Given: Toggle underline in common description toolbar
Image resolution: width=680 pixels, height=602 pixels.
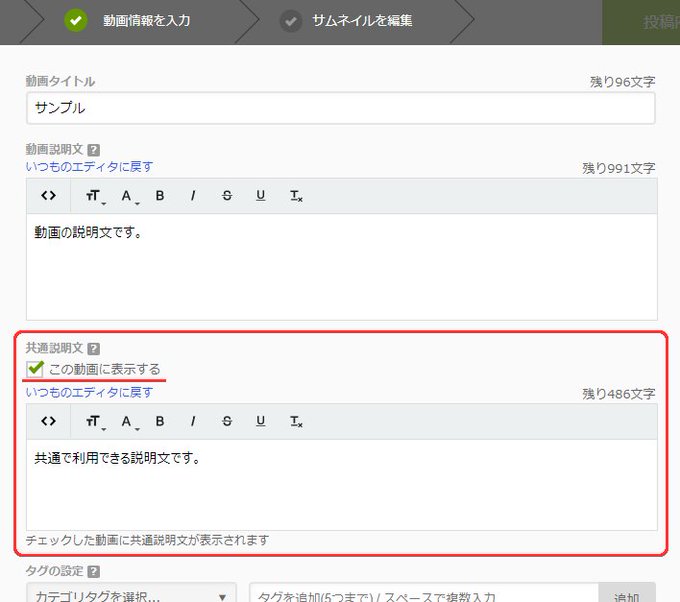Looking at the screenshot, I should tap(260, 422).
